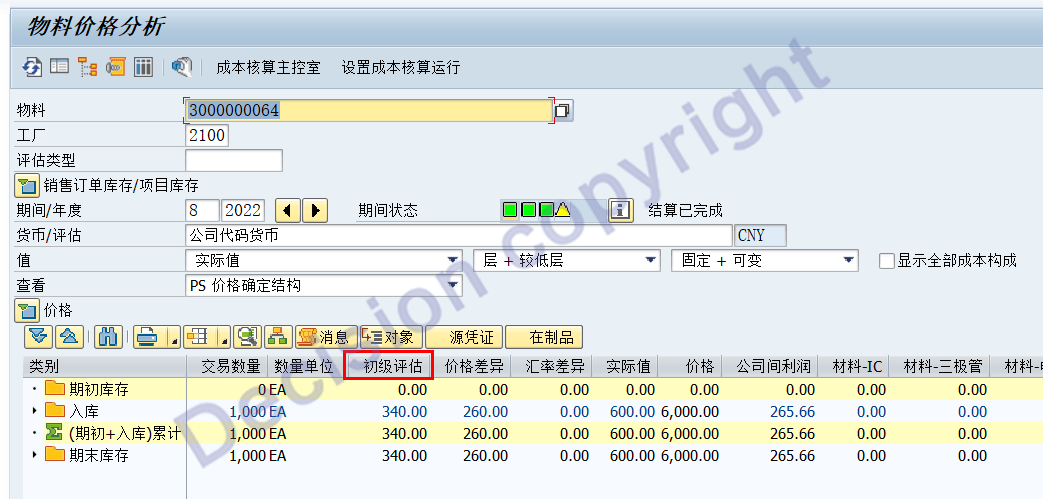Open the material search help icon

pos(563,110)
